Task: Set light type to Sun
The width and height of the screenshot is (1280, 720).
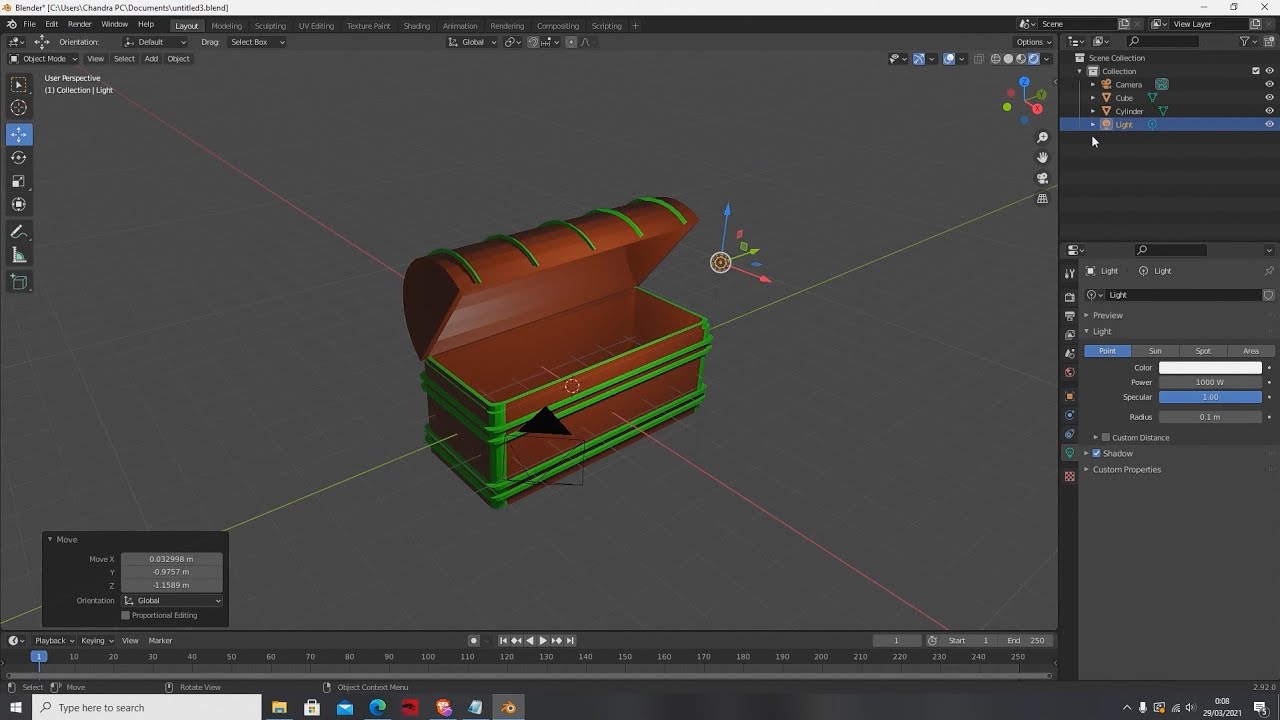Action: click(x=1155, y=351)
